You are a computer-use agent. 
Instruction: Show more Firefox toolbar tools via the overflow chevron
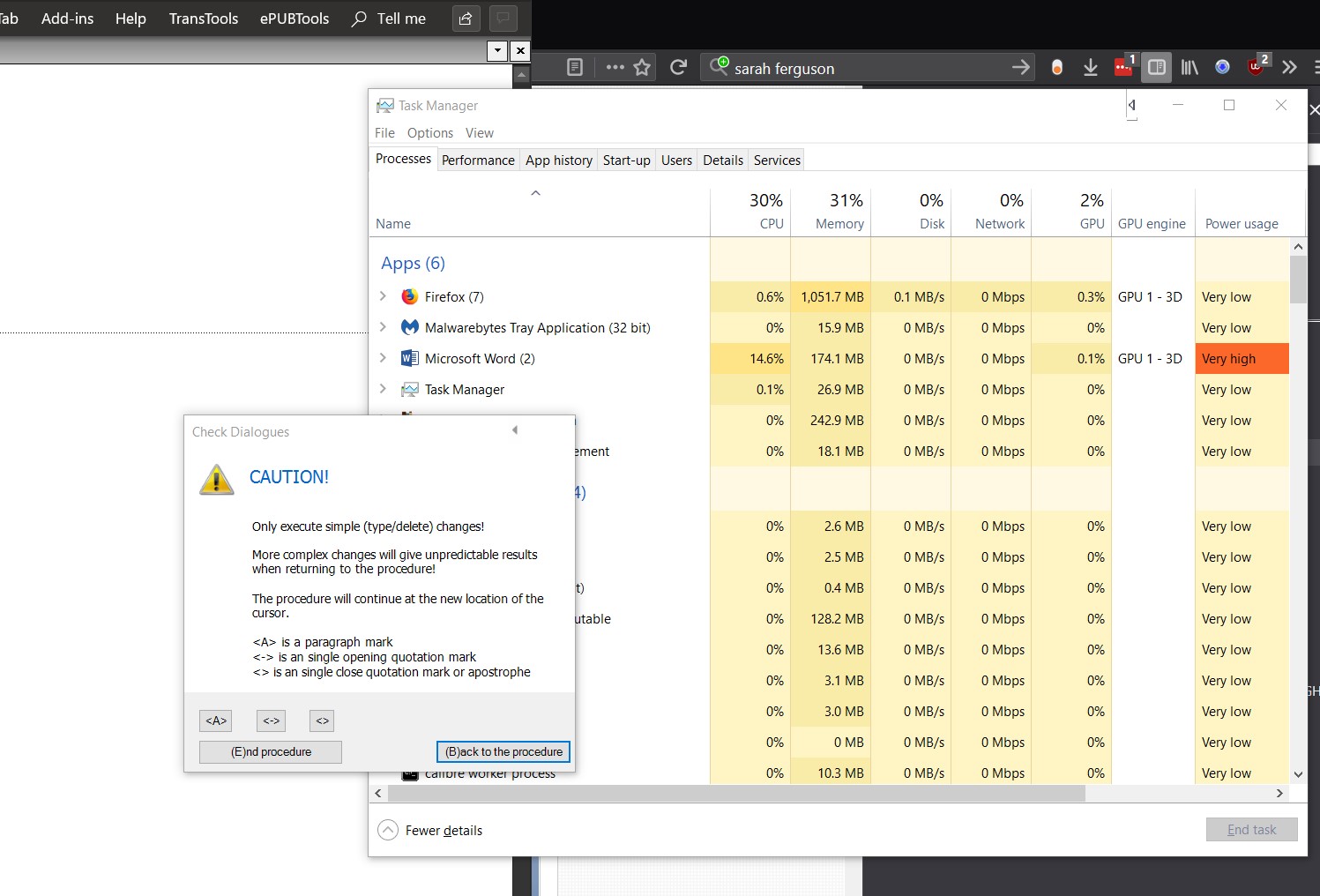tap(1290, 67)
